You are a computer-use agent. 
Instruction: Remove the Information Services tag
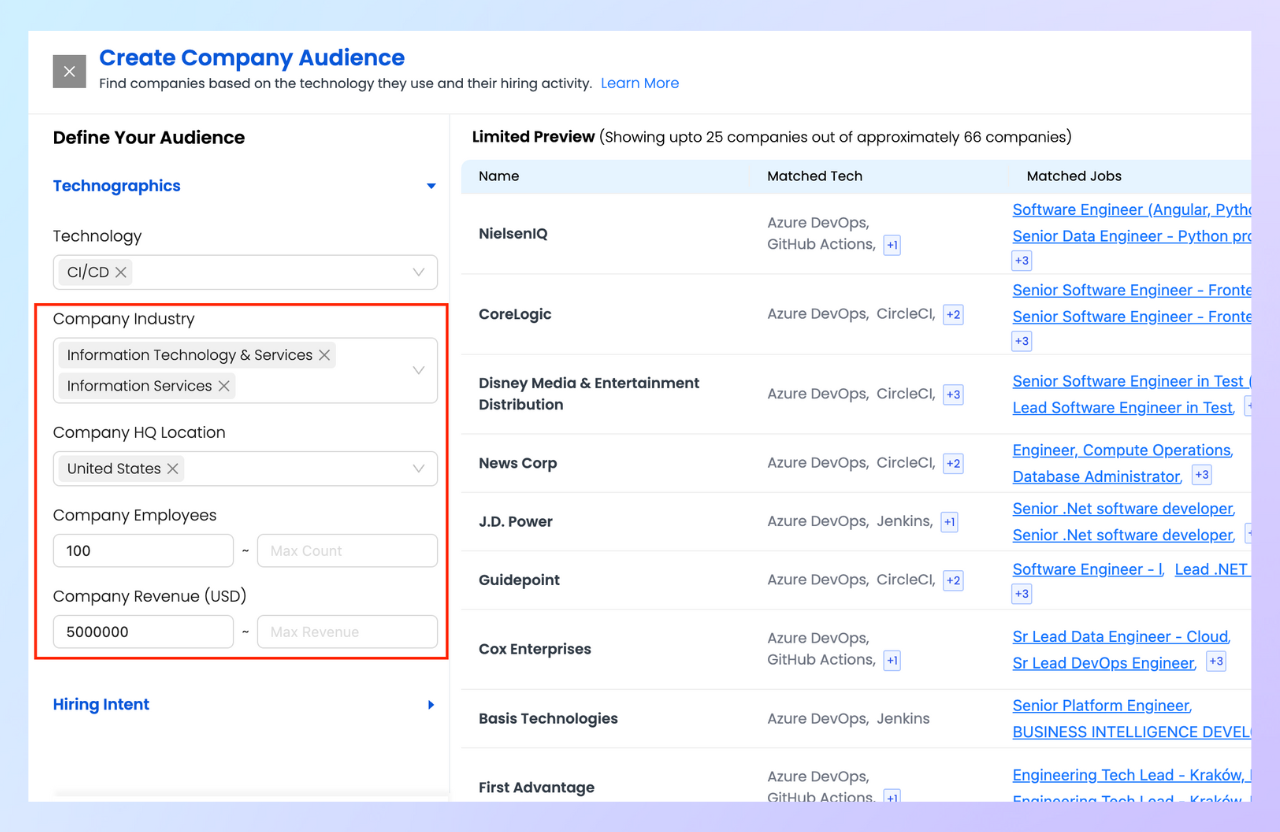pyautogui.click(x=224, y=386)
